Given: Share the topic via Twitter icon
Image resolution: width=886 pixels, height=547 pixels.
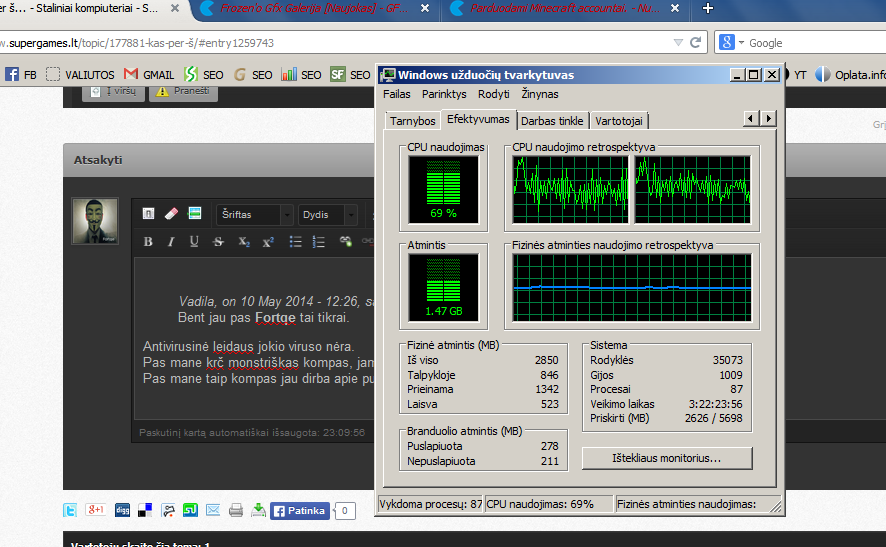Looking at the screenshot, I should (70, 511).
